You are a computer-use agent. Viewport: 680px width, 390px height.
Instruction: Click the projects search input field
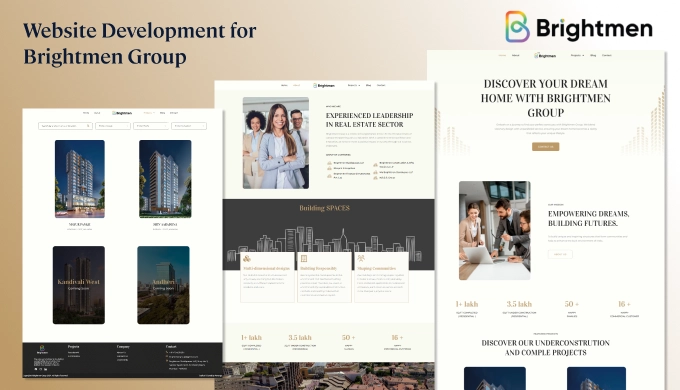click(x=65, y=126)
